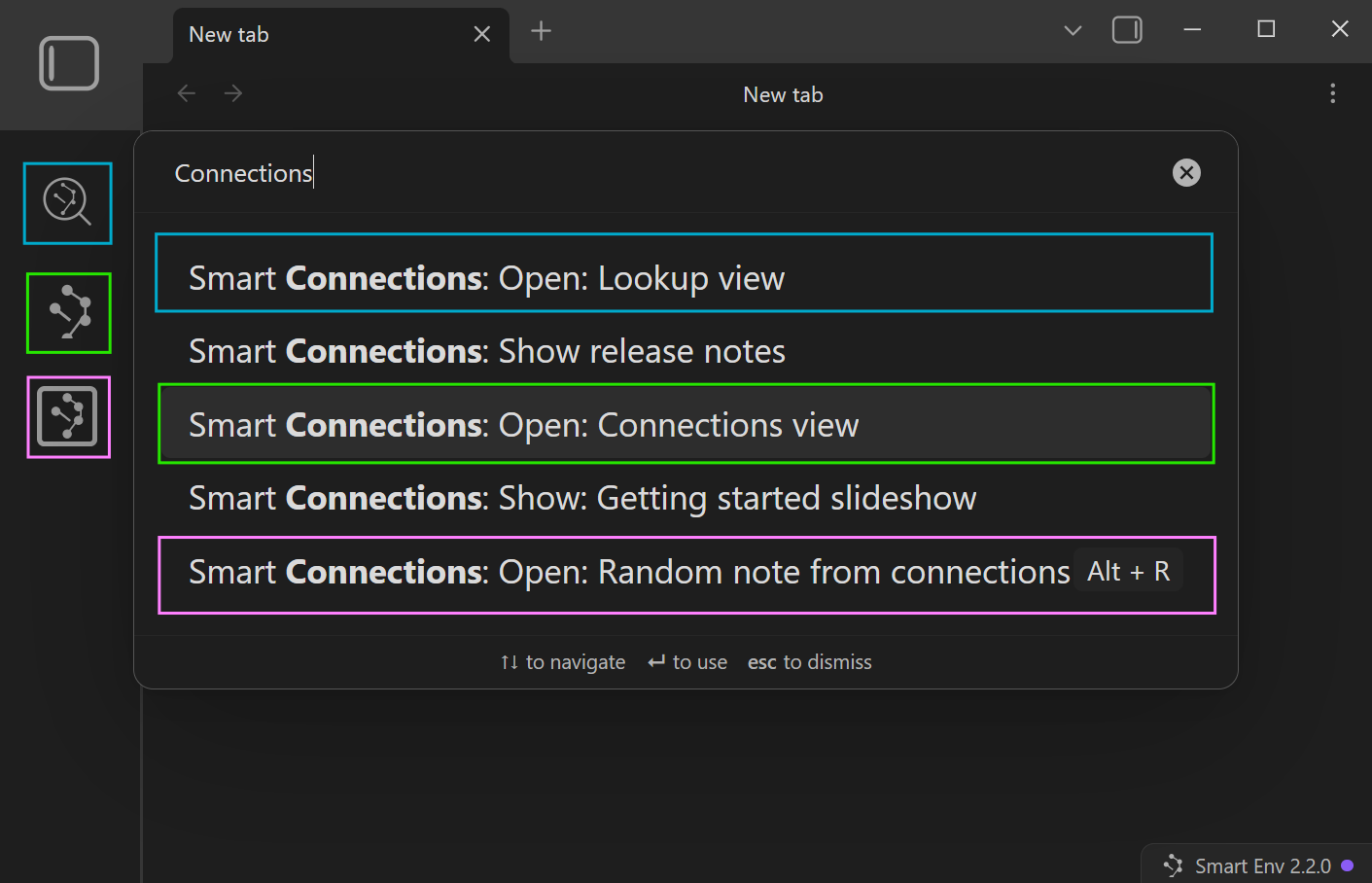Toggle the left sidebar panel icon

tap(69, 63)
